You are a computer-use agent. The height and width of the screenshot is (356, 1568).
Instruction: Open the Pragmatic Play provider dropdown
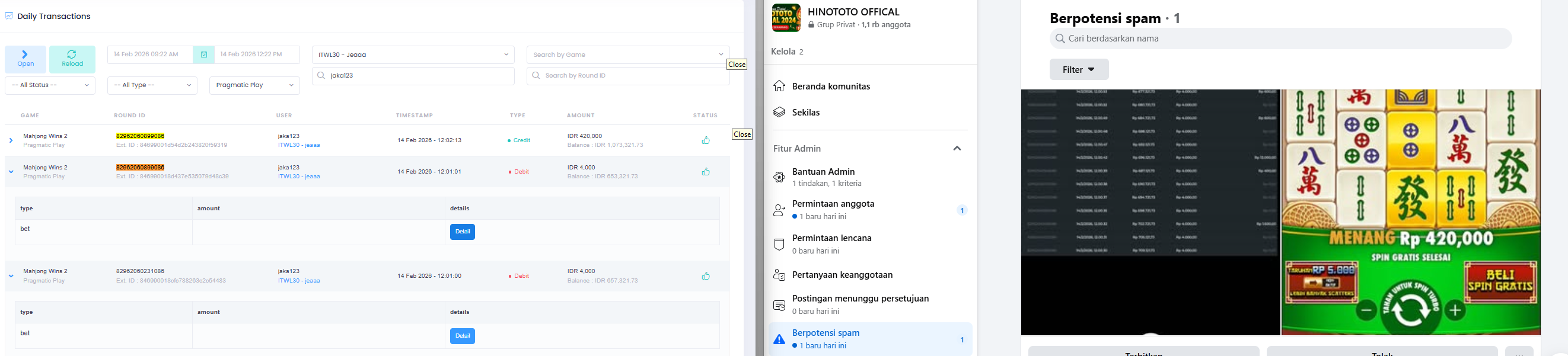[254, 85]
